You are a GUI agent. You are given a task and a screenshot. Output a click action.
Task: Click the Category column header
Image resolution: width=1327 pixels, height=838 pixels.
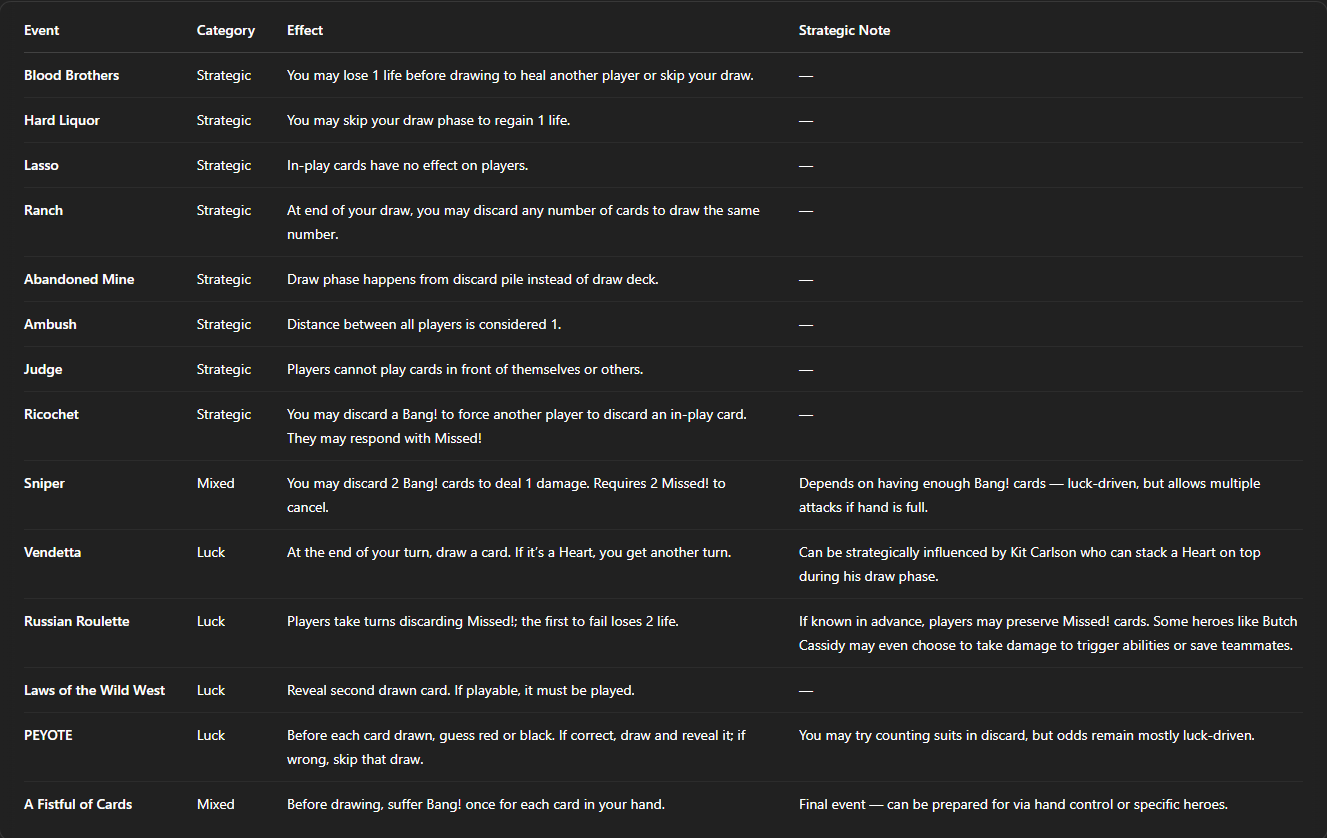[226, 30]
